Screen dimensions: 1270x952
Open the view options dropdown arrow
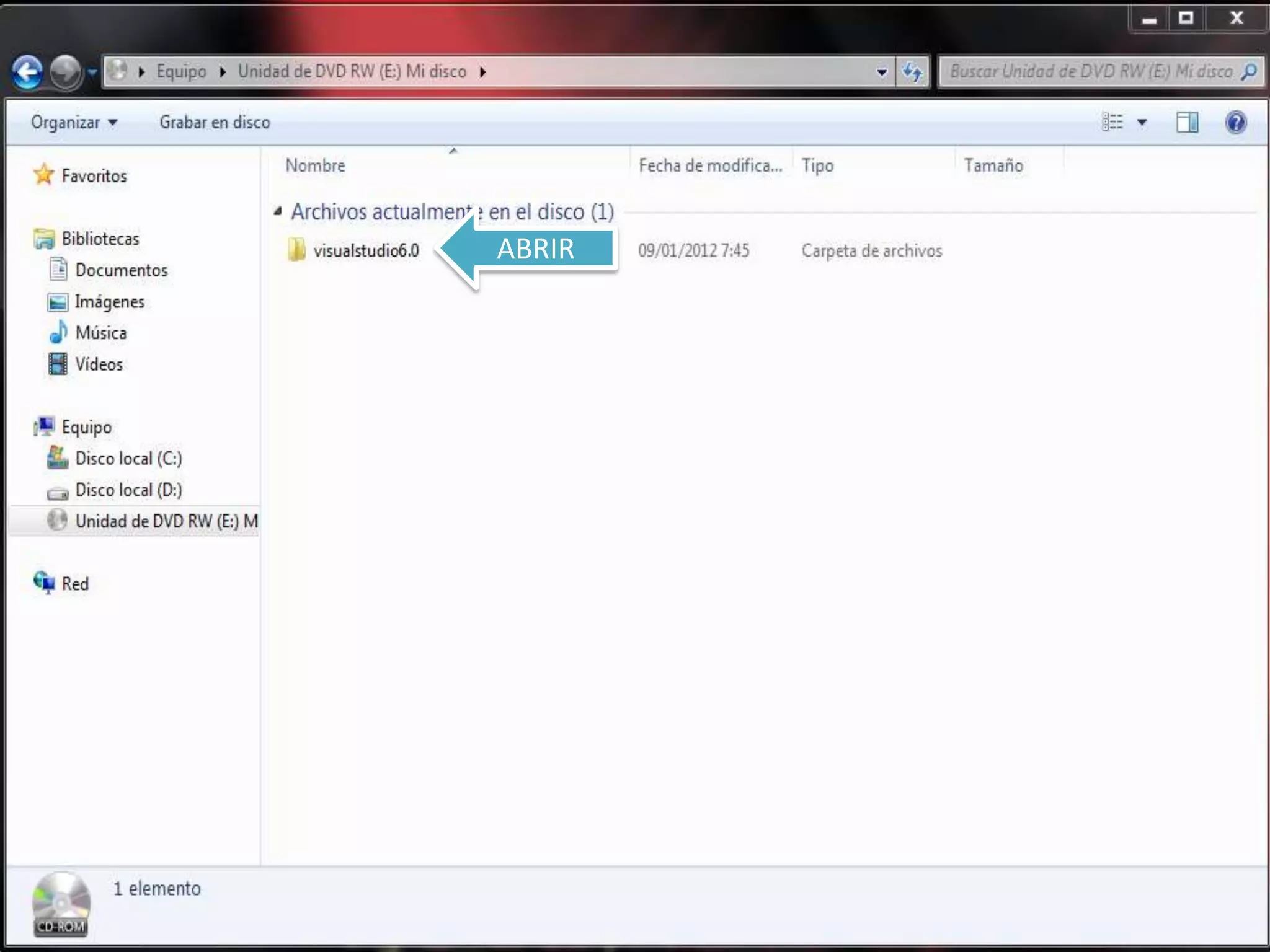click(x=1142, y=123)
